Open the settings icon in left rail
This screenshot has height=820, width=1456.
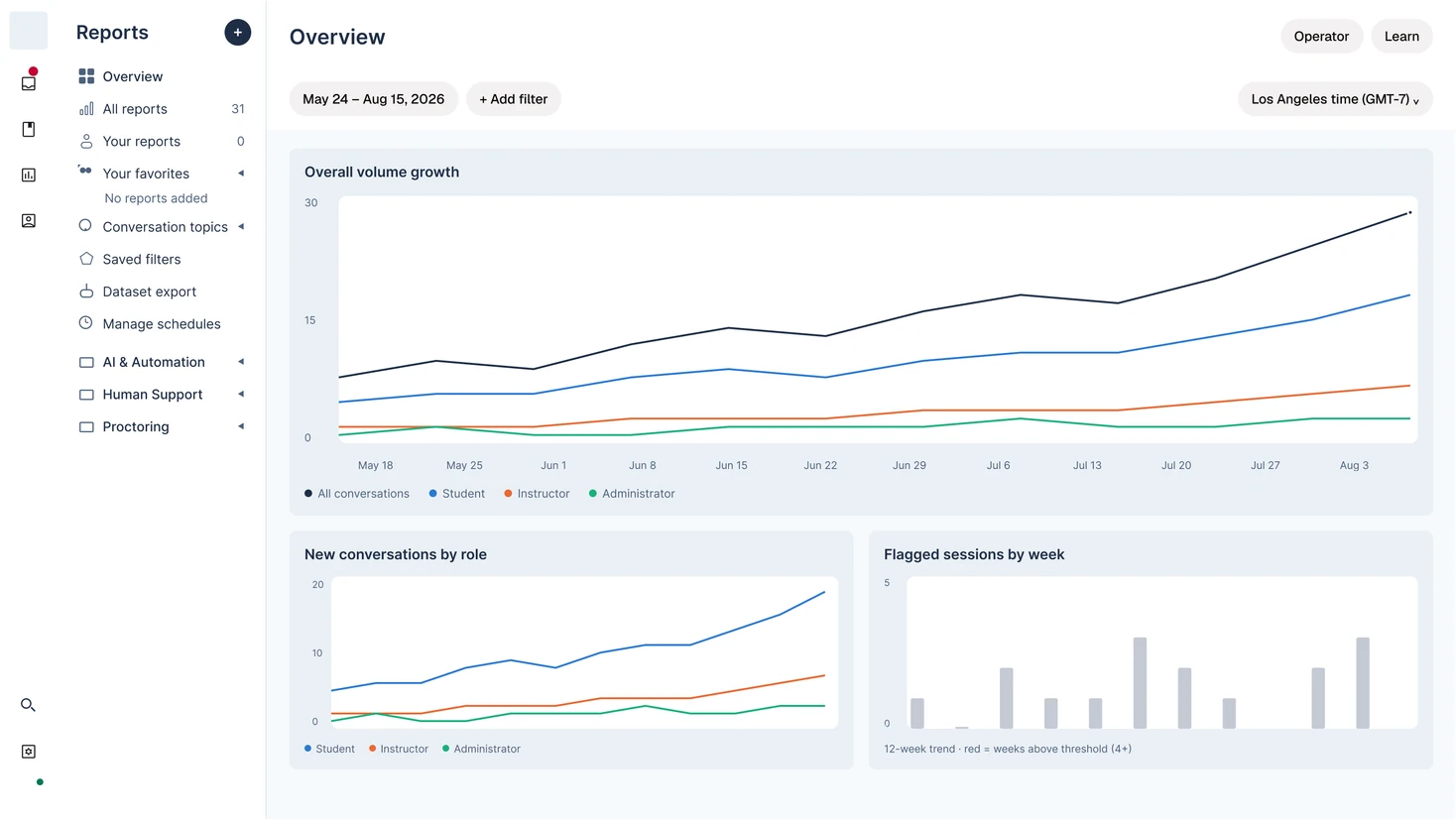[29, 752]
